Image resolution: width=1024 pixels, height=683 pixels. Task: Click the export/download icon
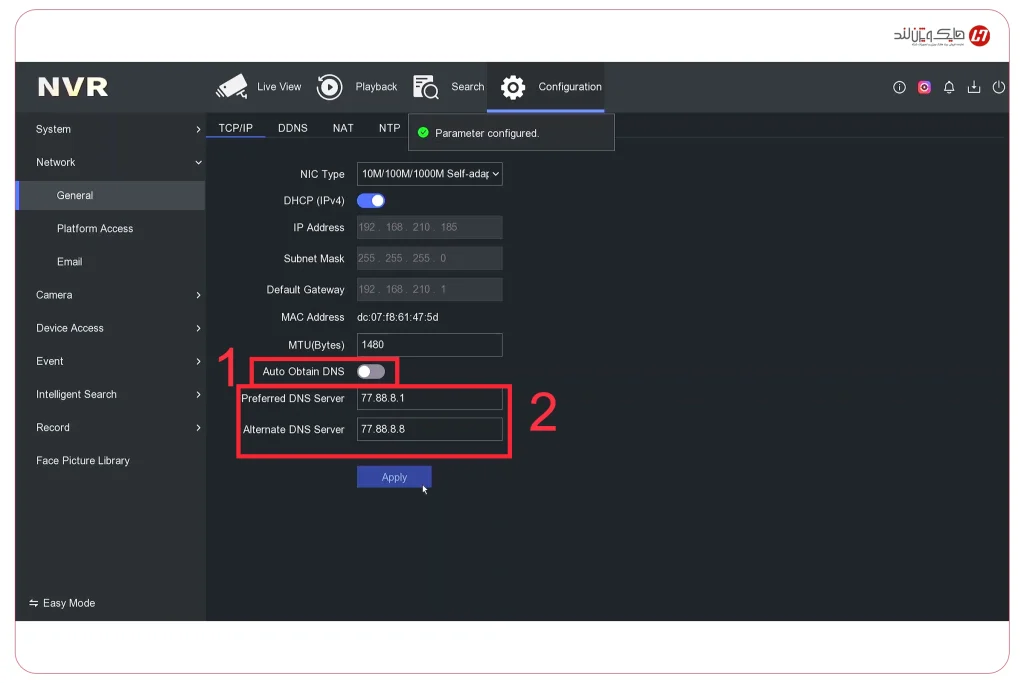pos(974,87)
